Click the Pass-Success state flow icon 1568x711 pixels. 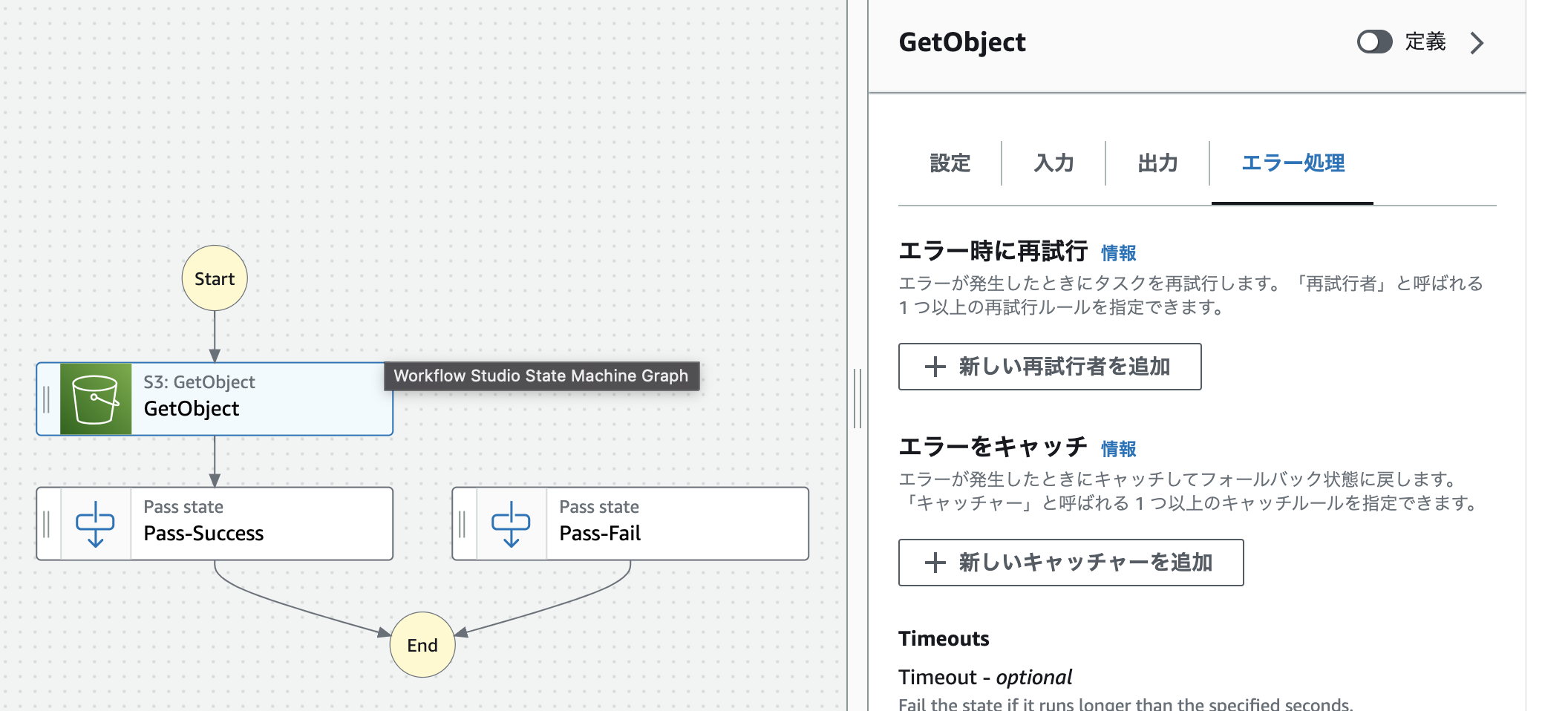95,524
